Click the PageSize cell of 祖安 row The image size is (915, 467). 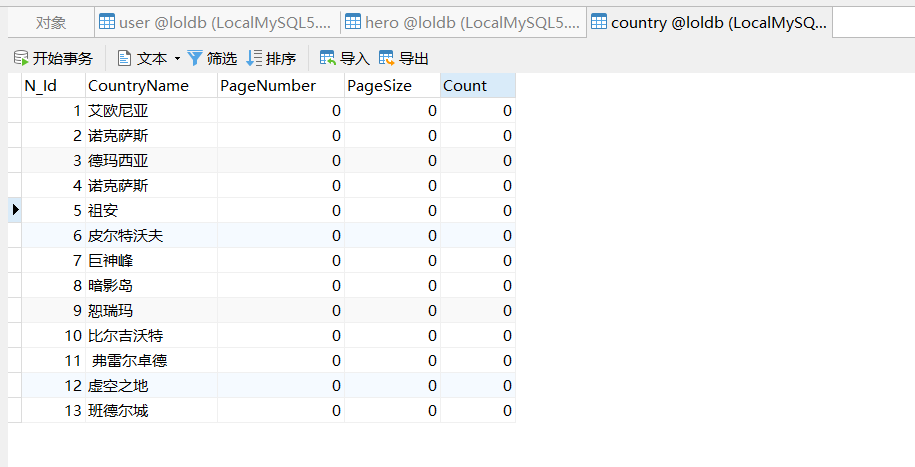(x=393, y=210)
